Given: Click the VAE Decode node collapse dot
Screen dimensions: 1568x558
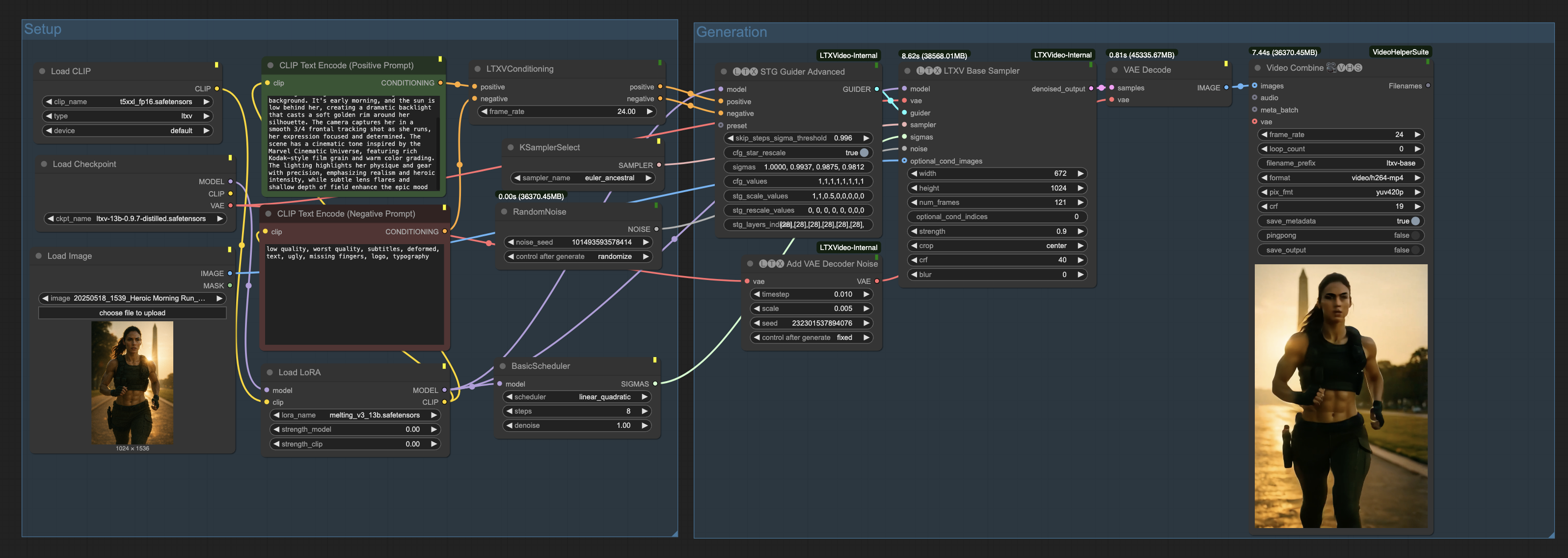Looking at the screenshot, I should (1114, 70).
